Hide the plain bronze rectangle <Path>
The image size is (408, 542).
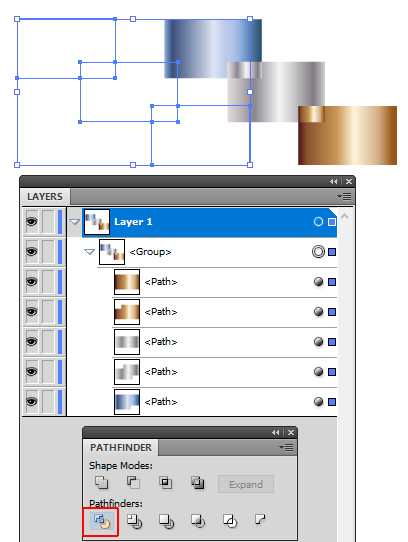click(x=31, y=282)
